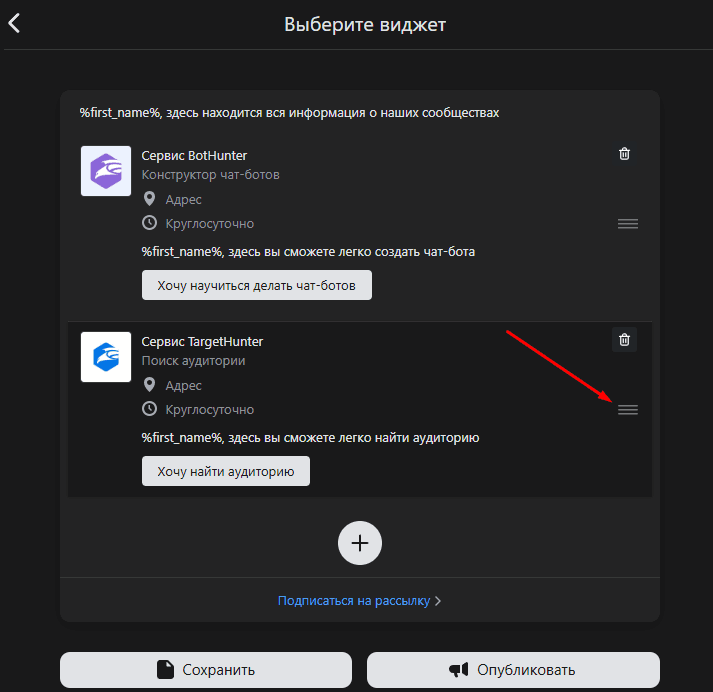713x692 pixels.
Task: Add a new card with plus button
Action: pyautogui.click(x=360, y=543)
